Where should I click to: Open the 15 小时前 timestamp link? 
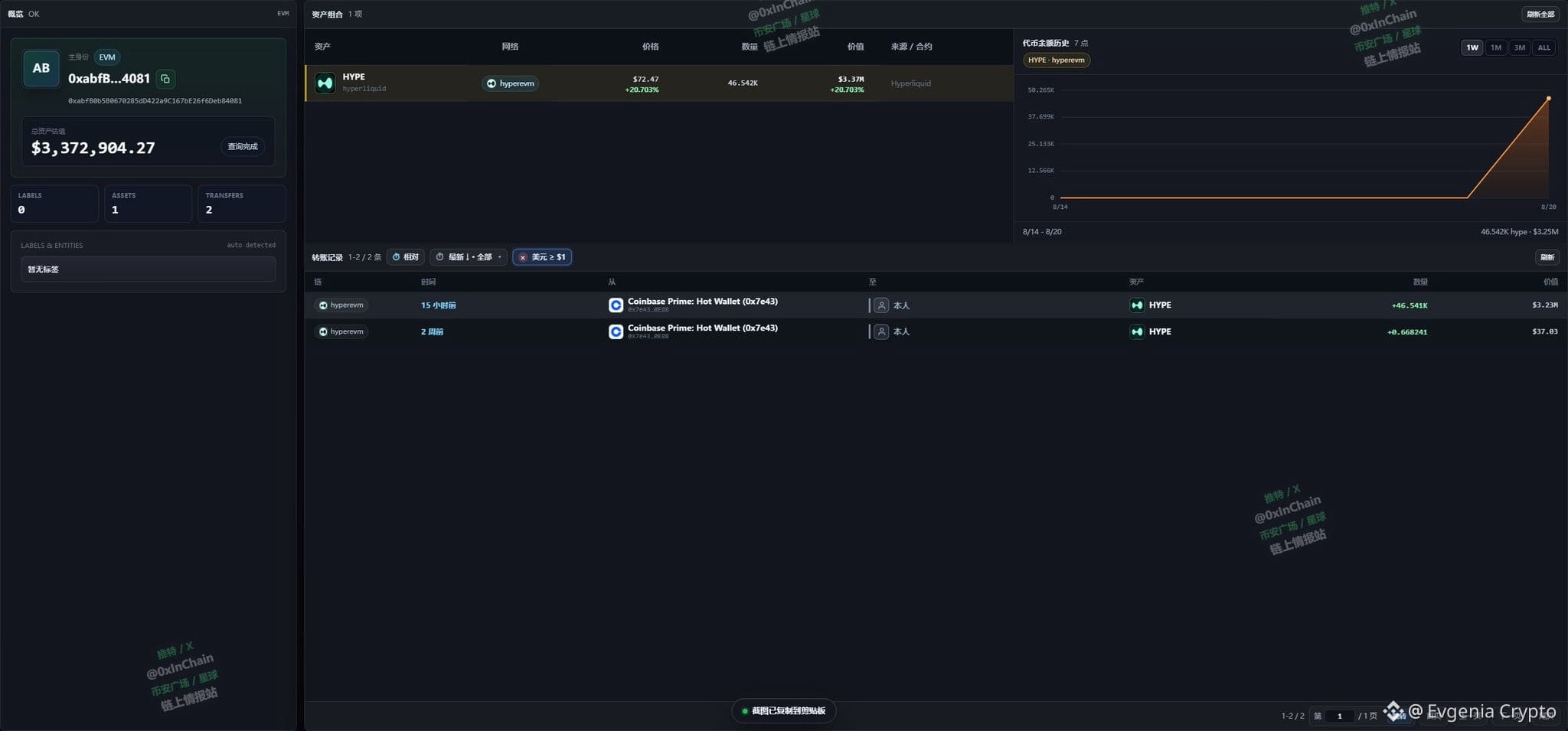click(x=438, y=305)
